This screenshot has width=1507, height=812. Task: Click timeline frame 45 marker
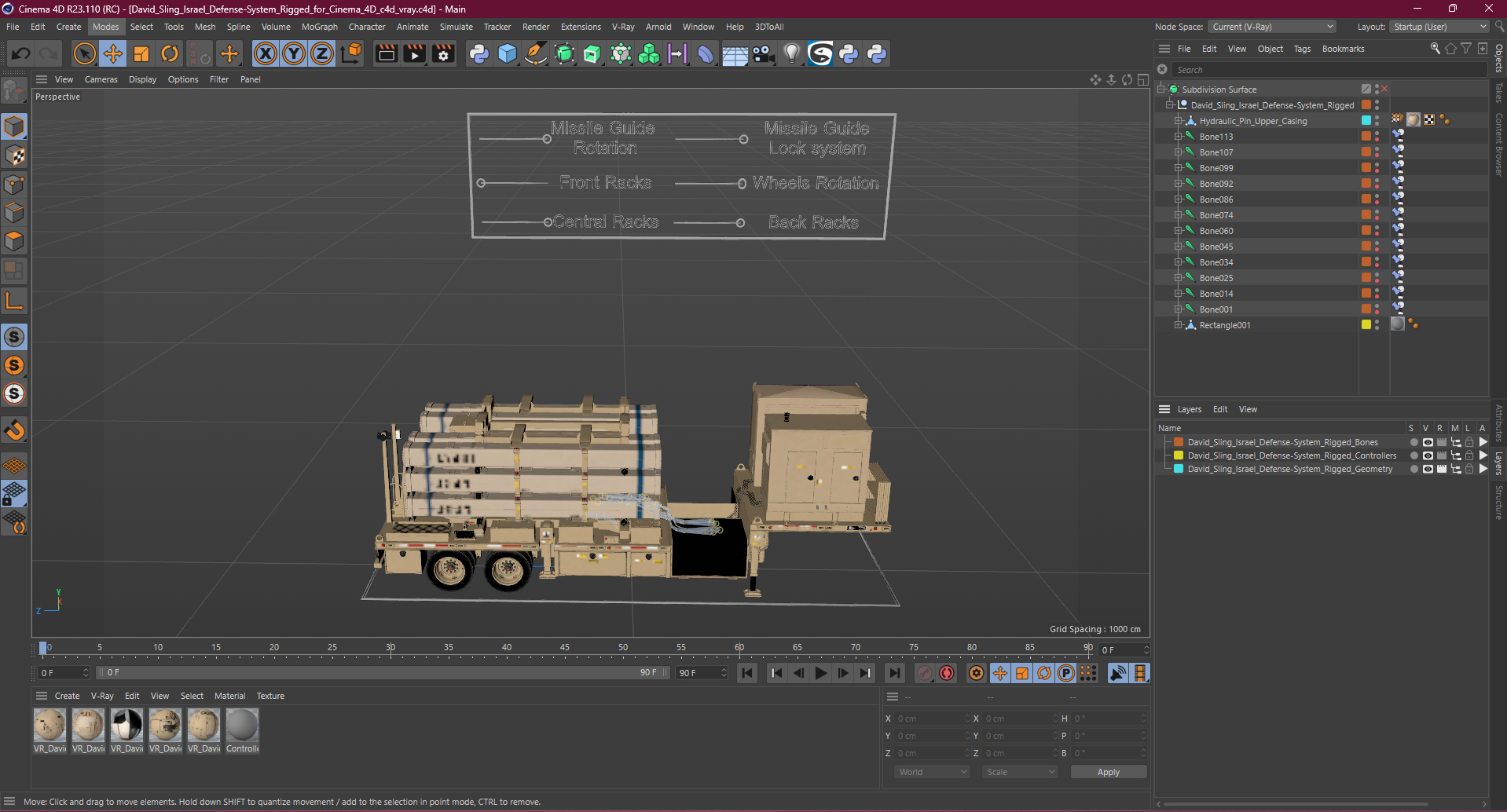click(x=565, y=649)
